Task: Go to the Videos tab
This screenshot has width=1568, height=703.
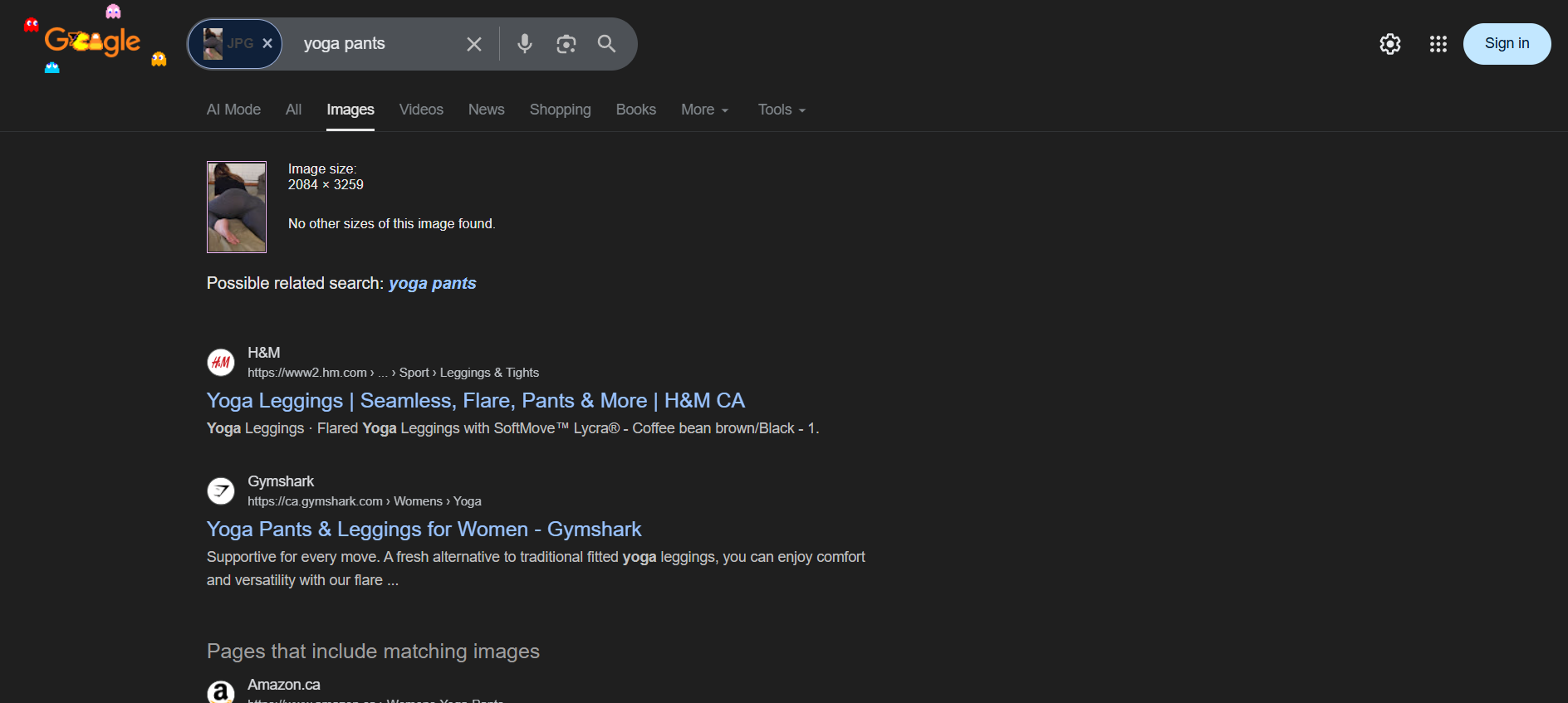Action: tap(421, 110)
